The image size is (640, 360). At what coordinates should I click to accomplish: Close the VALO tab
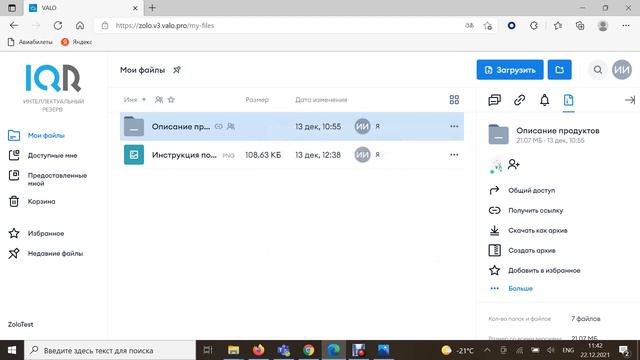point(135,8)
